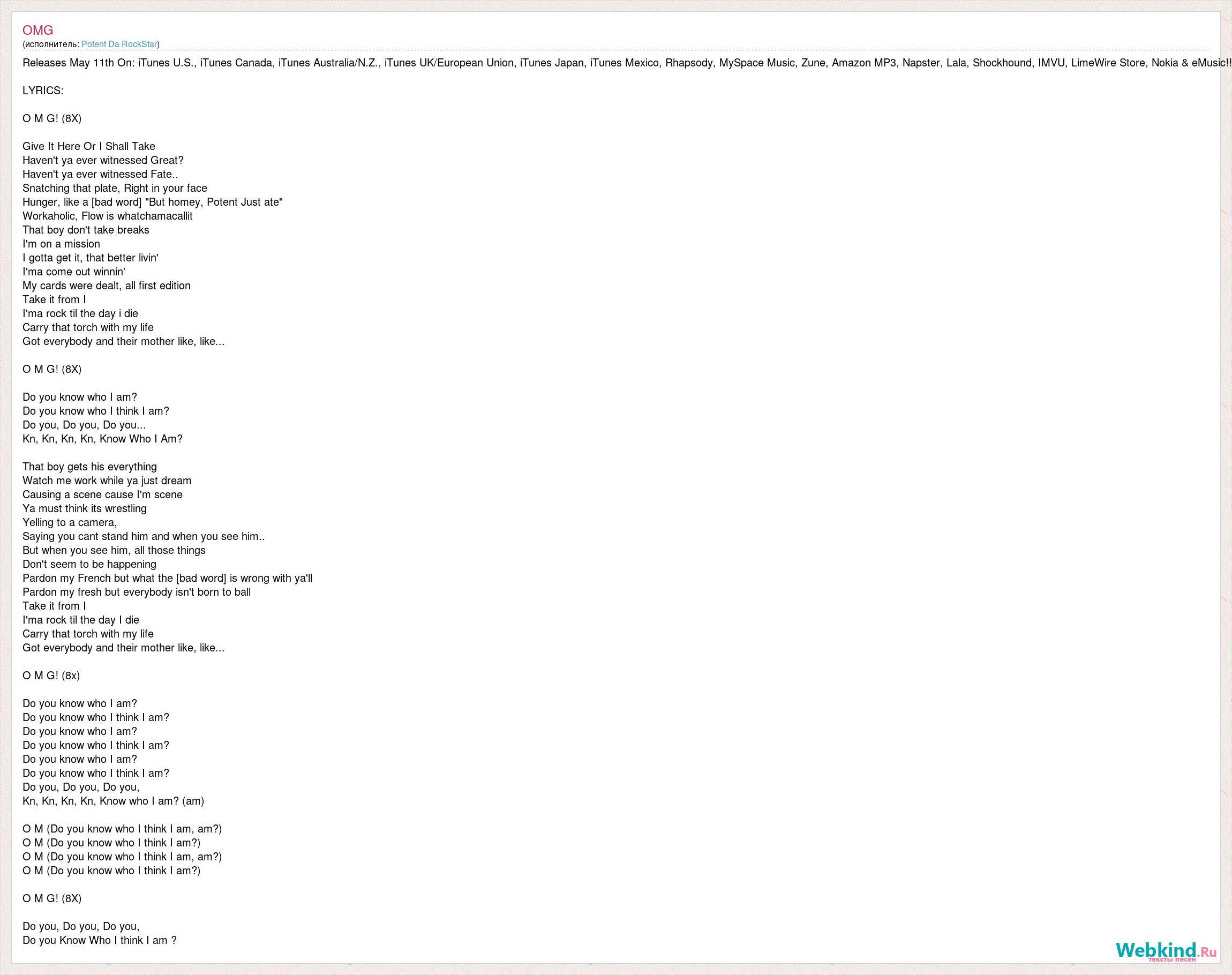Click the line 'I'm on a mission'
Viewport: 1232px width, 975px height.
[61, 244]
